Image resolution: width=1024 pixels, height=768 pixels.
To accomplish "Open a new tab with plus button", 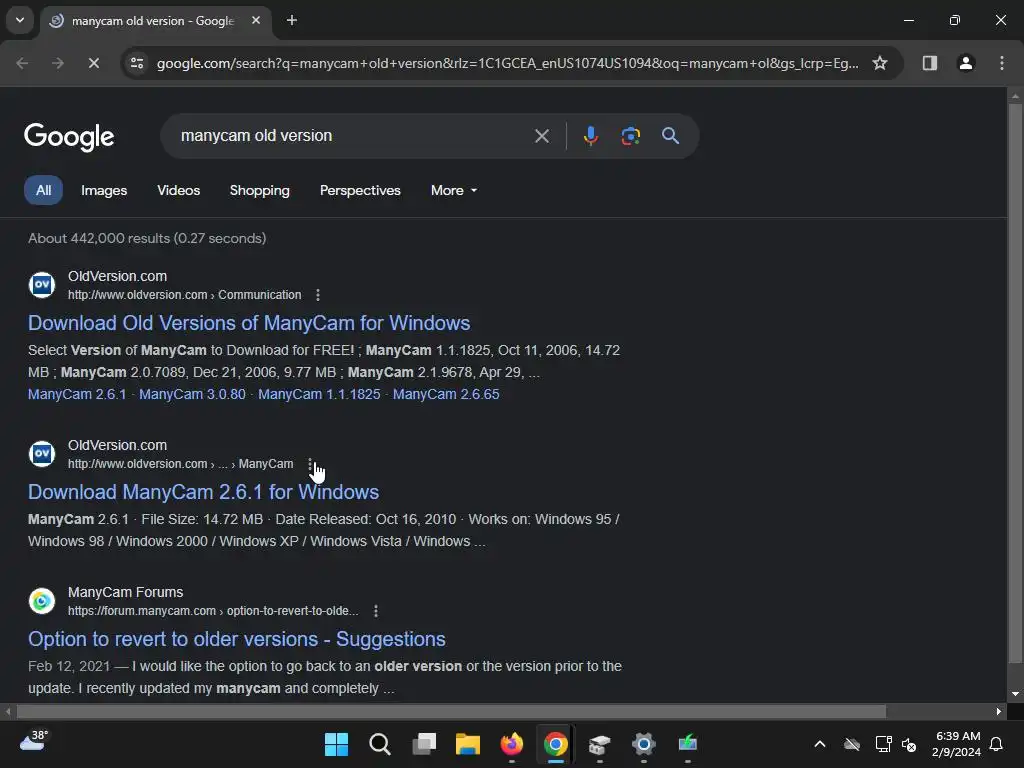I will click(292, 20).
